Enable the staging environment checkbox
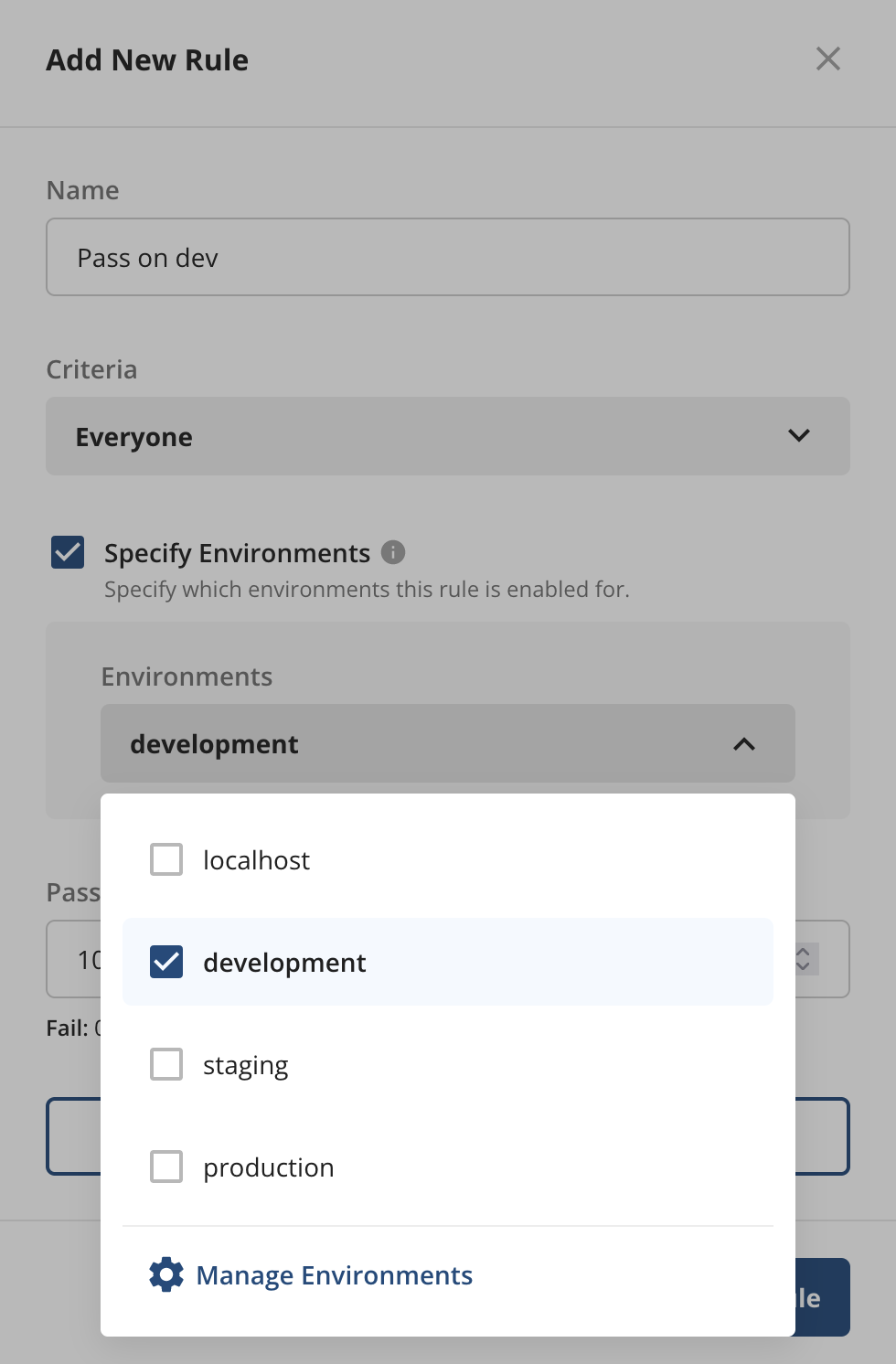This screenshot has height=1364, width=896. [x=165, y=1064]
